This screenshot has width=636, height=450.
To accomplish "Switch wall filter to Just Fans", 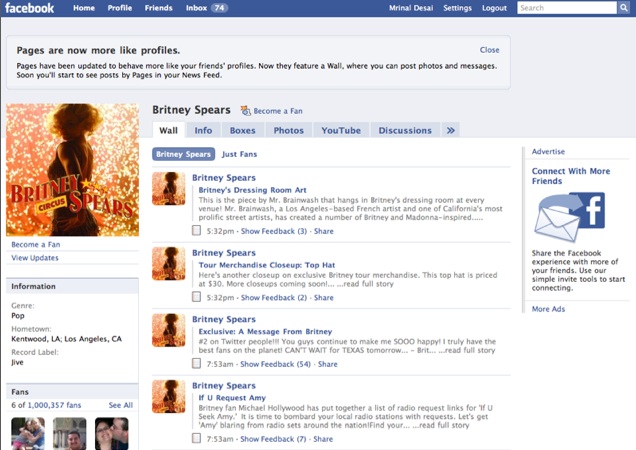I will (x=239, y=154).
